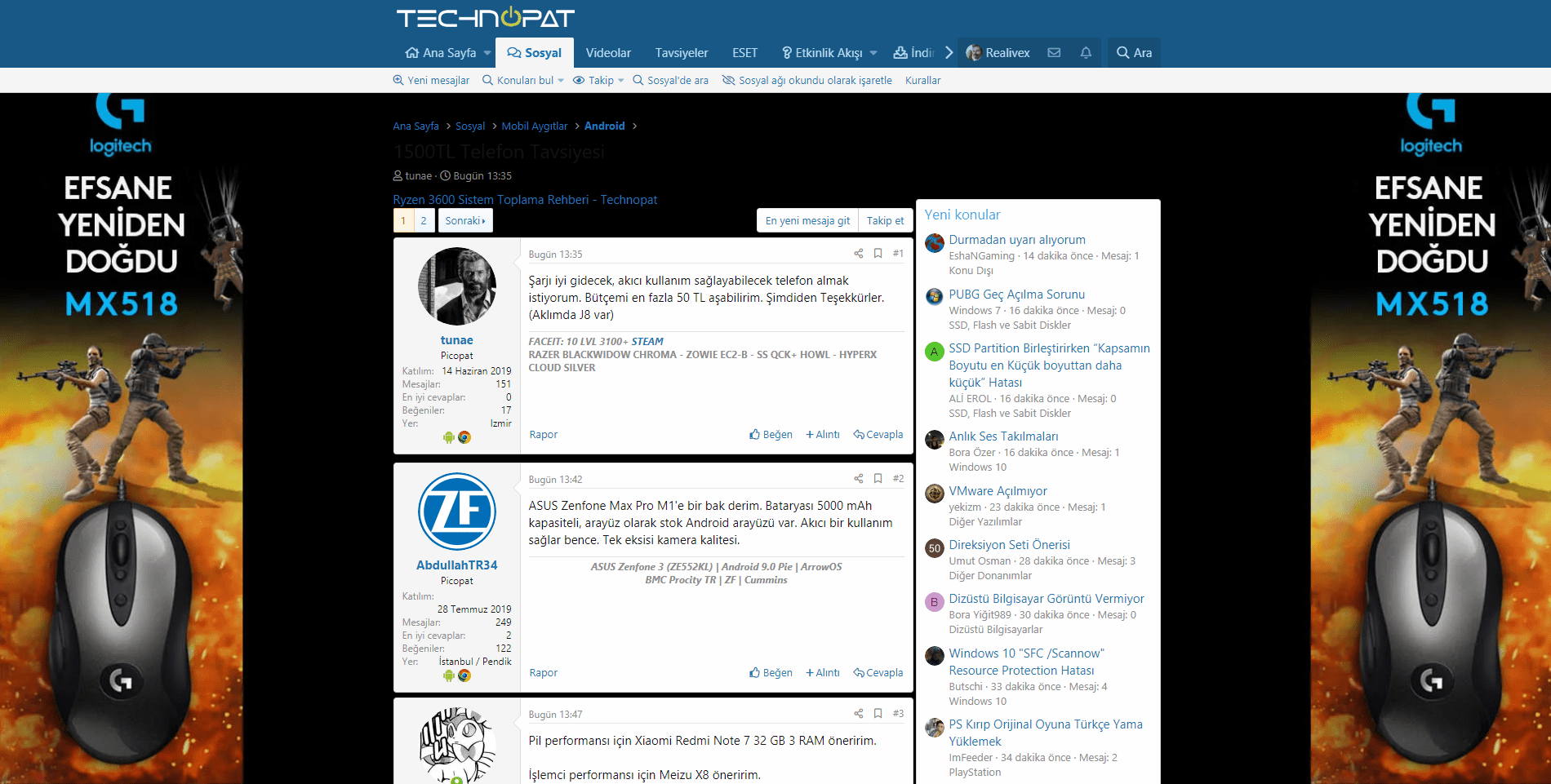Report tunae's post with Rapor
This screenshot has height=784, width=1551.
544,435
